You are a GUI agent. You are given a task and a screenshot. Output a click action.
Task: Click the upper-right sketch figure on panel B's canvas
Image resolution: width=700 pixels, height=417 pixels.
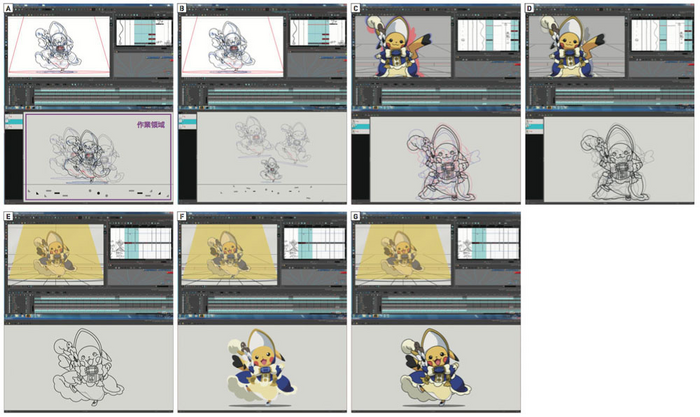(x=293, y=143)
